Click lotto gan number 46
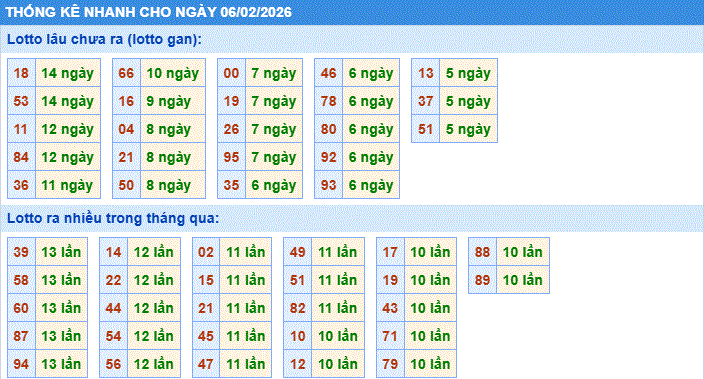Image resolution: width=704 pixels, height=379 pixels. (x=329, y=73)
